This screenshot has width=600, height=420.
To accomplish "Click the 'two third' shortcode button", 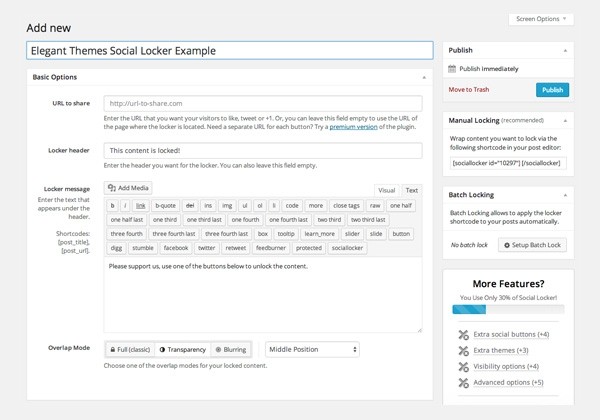I will 329,220.
